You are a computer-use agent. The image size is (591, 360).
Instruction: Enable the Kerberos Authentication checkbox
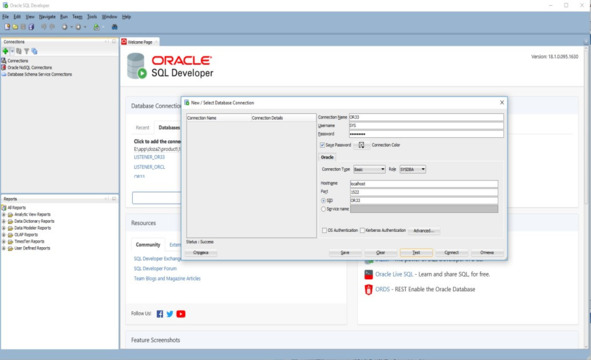click(362, 230)
